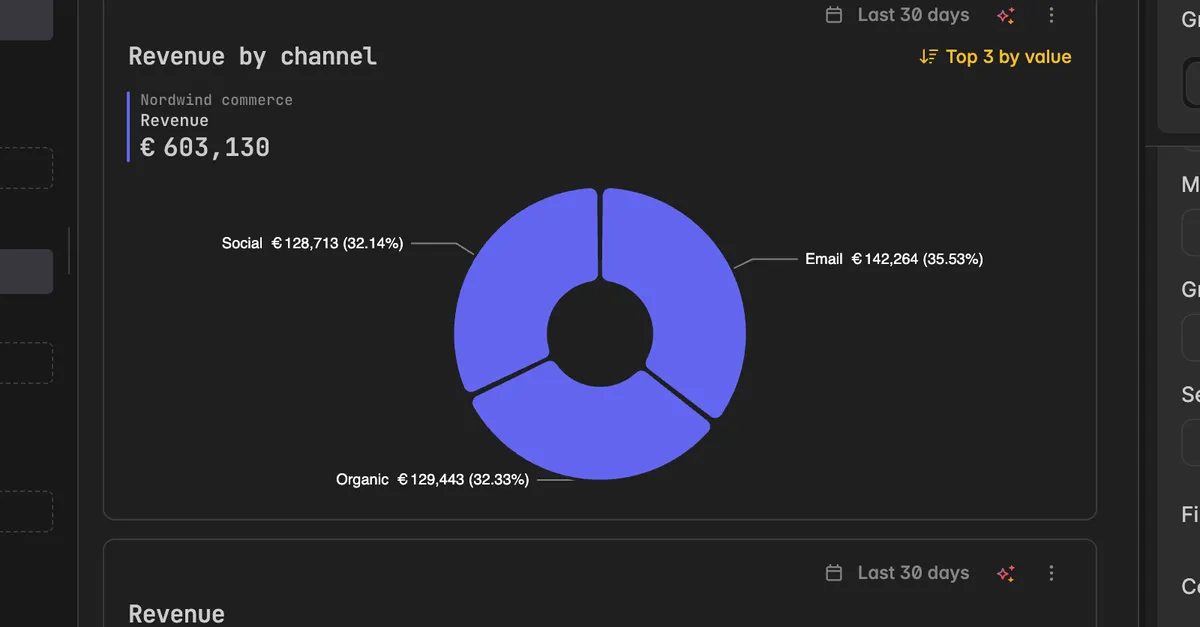Click the sort icon beside Top 3 by value
The width and height of the screenshot is (1200, 627).
[x=929, y=57]
